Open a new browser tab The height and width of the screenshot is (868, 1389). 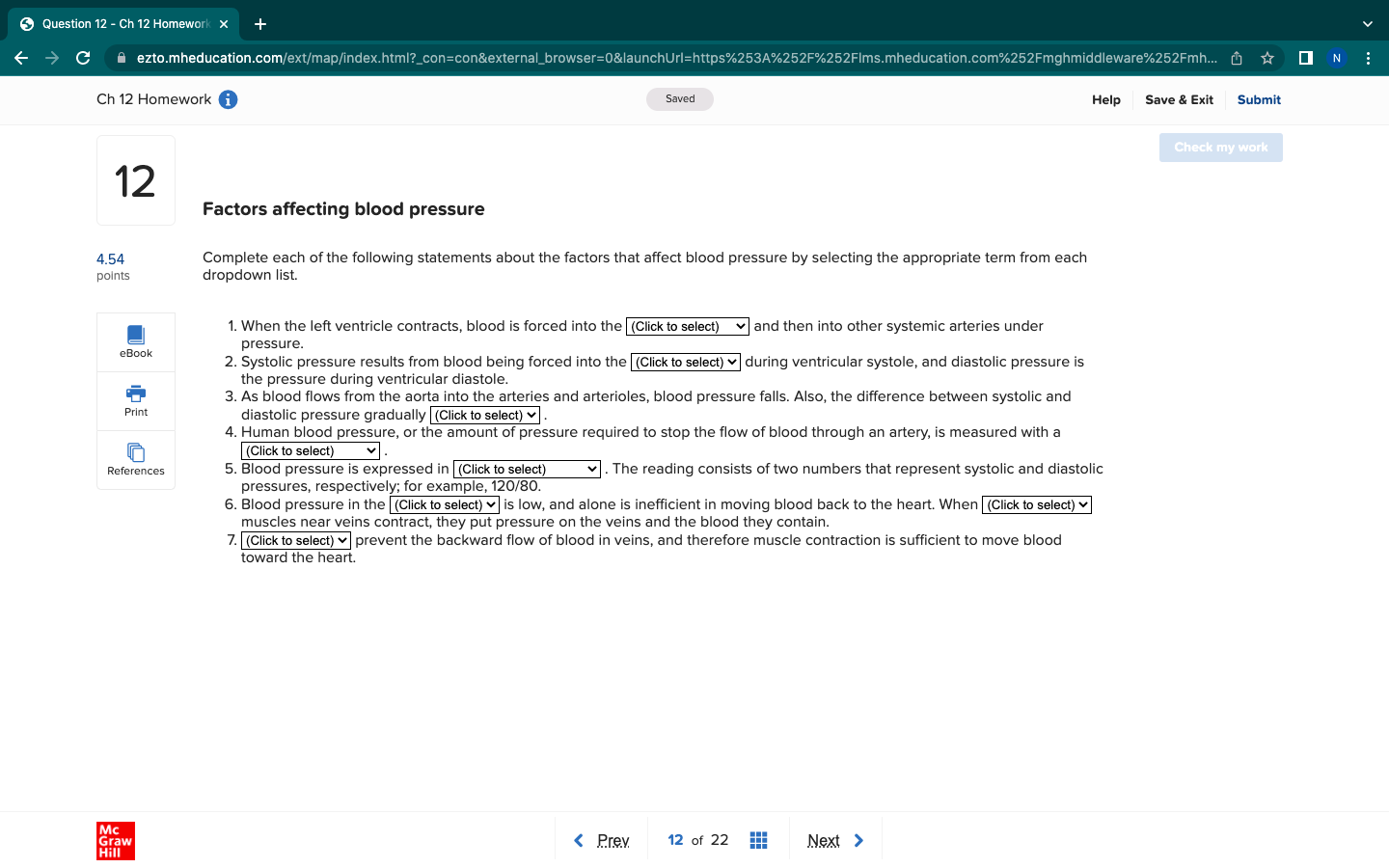(x=260, y=24)
